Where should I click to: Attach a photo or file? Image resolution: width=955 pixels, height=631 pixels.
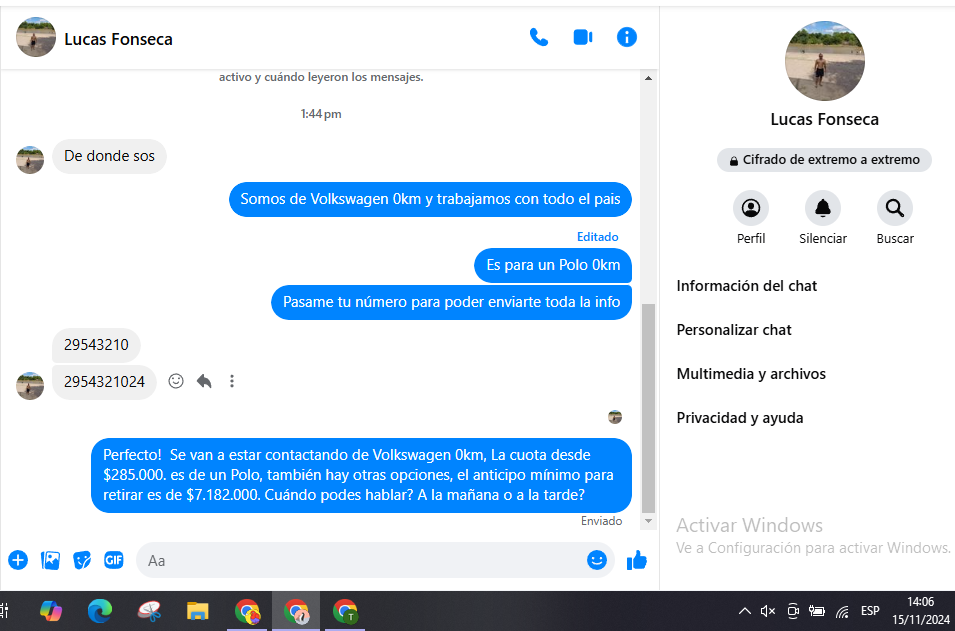[50, 560]
